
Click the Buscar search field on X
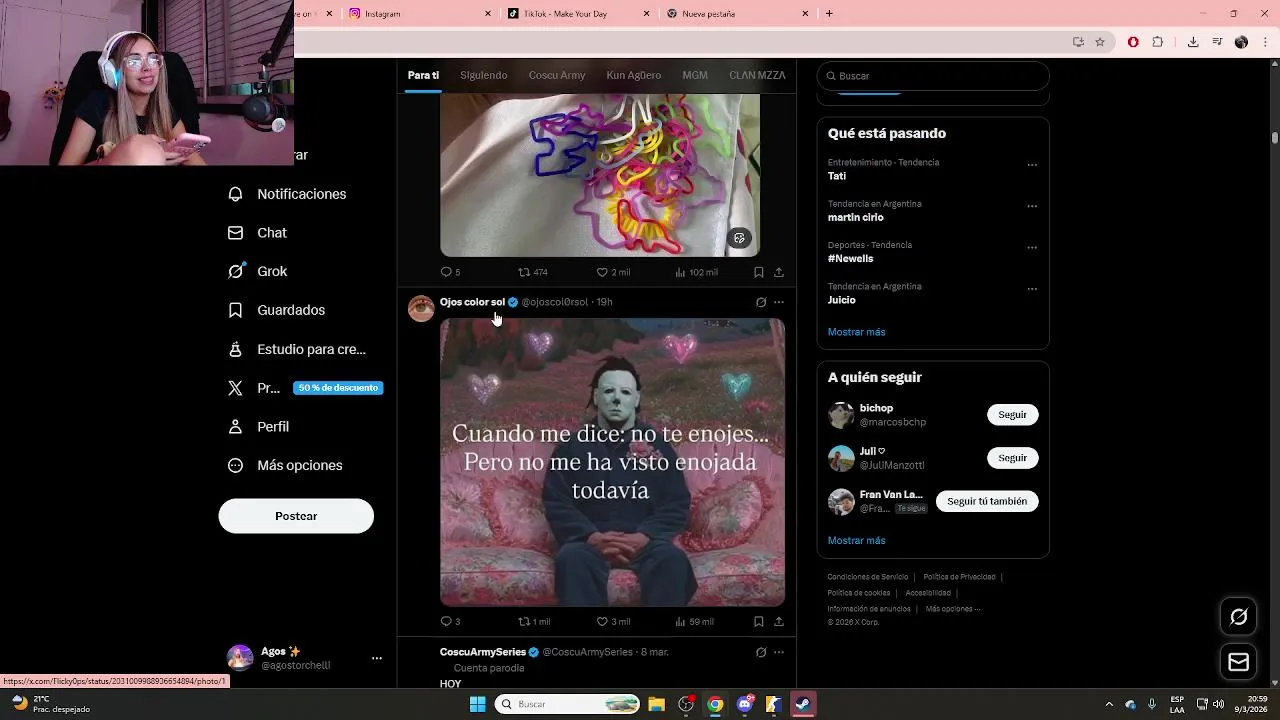933,76
